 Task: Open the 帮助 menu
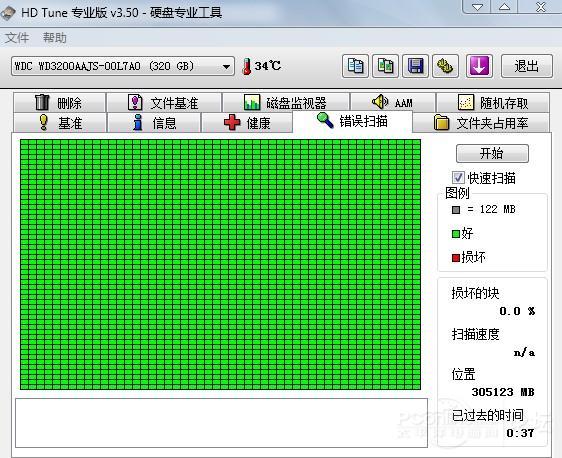point(55,38)
